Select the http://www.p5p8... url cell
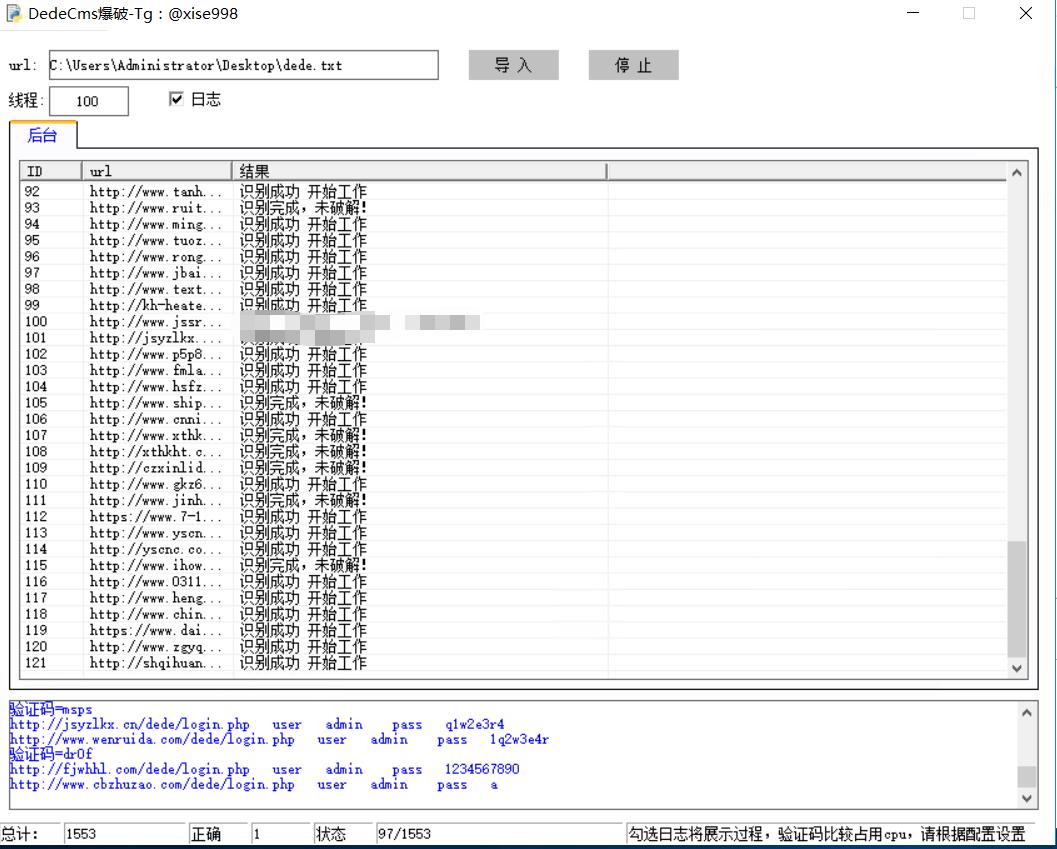Screen dimensions: 1057x849 click(156, 354)
